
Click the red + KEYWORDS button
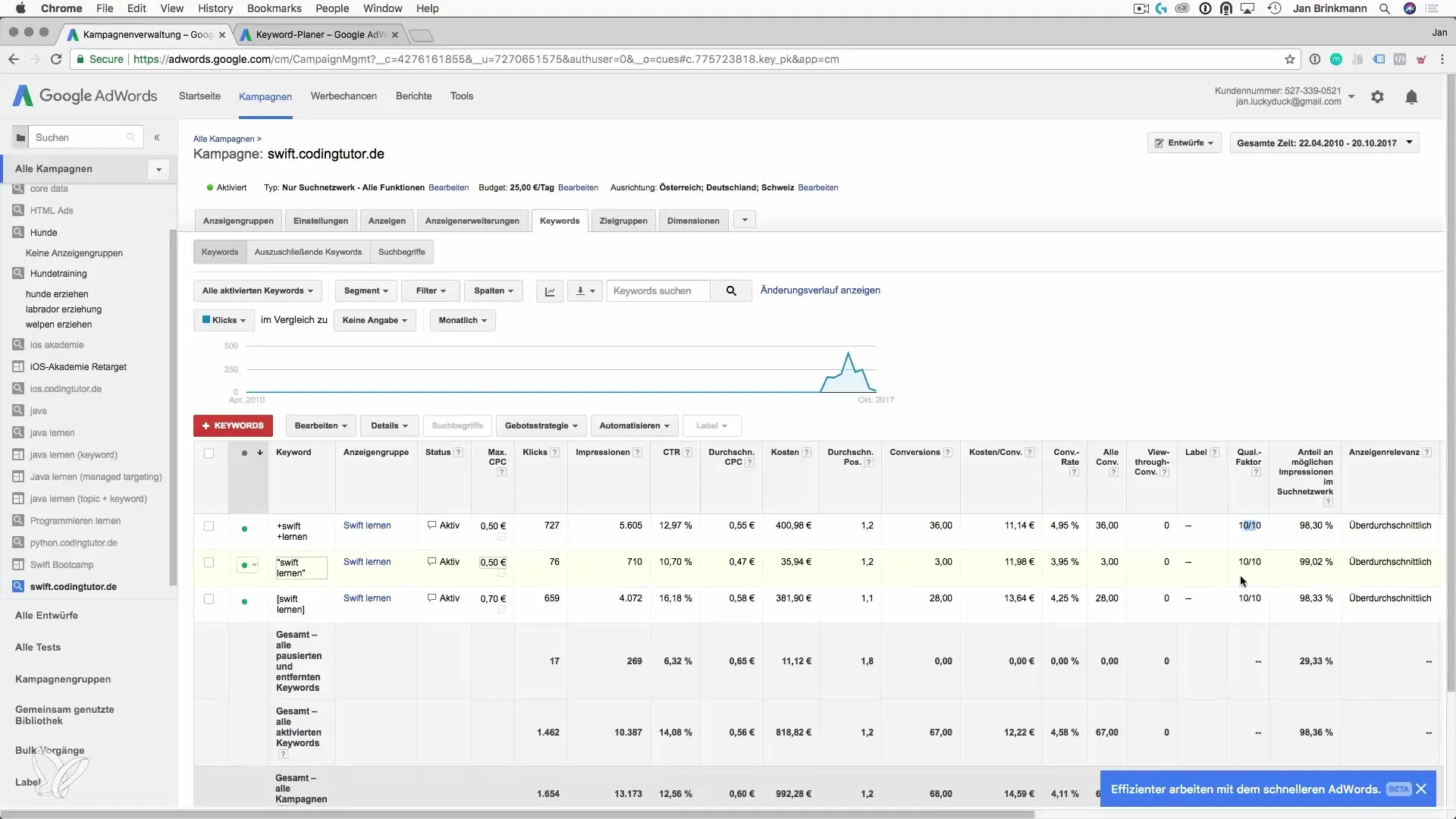click(233, 425)
